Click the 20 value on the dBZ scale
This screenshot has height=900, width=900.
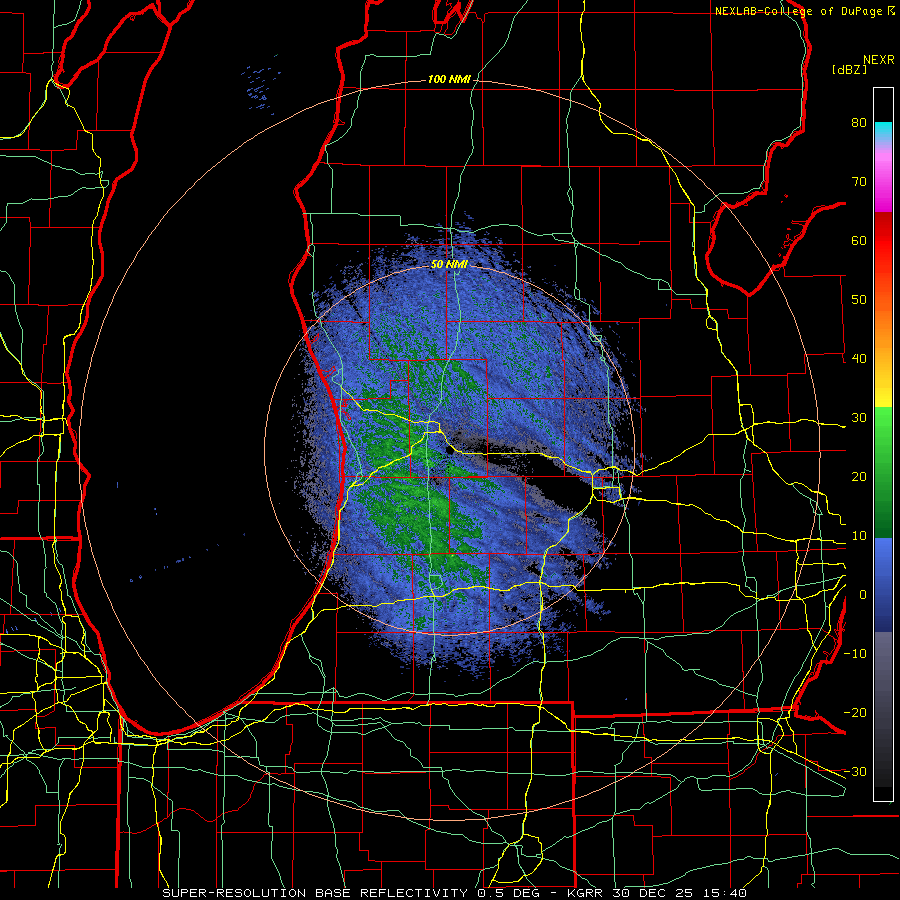coord(859,477)
